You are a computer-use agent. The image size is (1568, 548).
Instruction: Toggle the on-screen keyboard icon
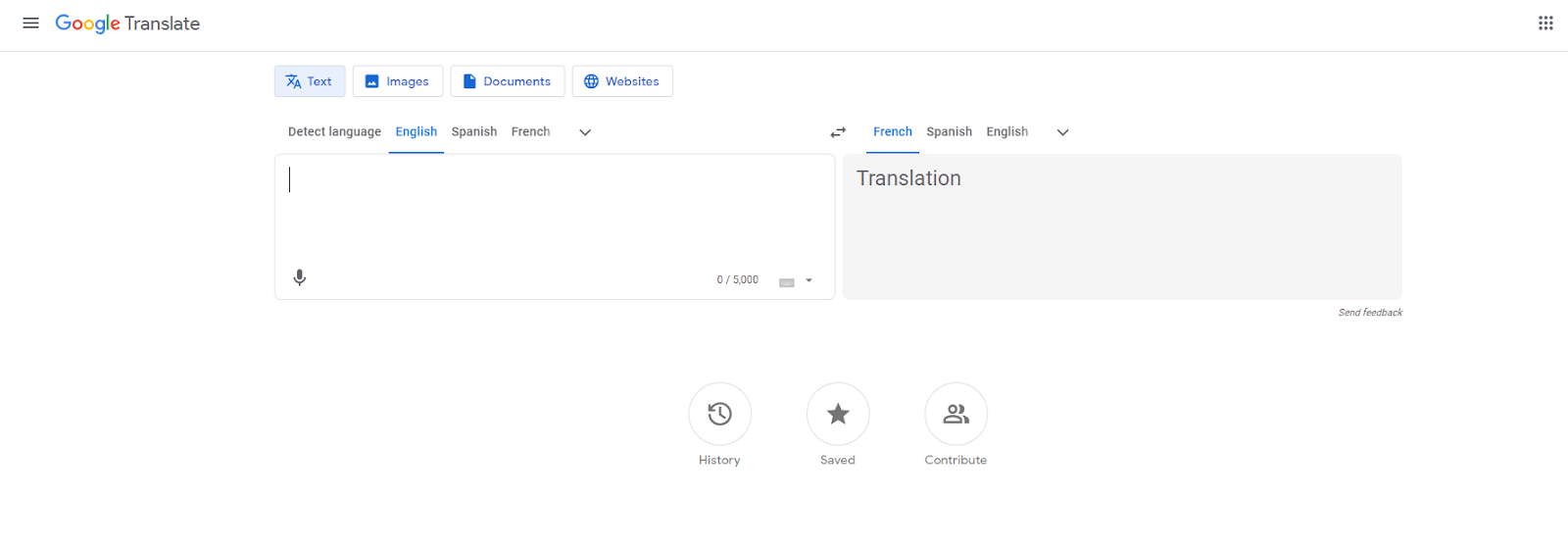[787, 282]
